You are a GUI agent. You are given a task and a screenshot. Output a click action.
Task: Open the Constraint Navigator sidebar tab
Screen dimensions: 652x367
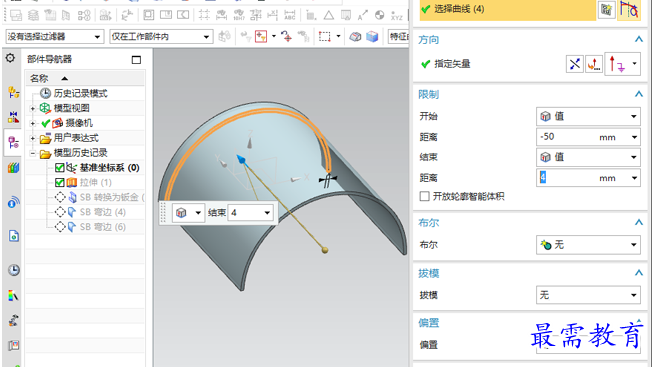13,117
